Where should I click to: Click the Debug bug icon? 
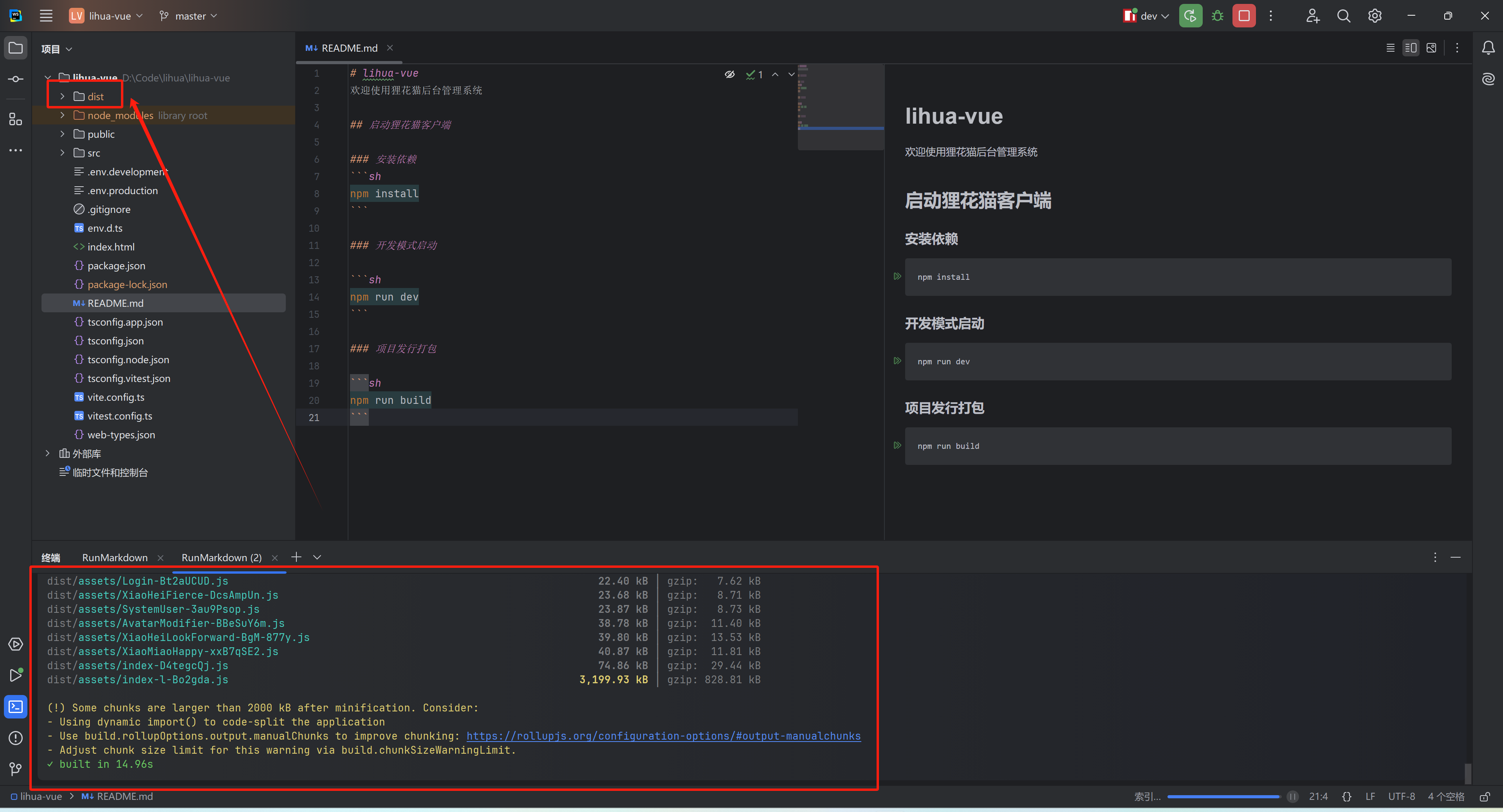point(1217,16)
